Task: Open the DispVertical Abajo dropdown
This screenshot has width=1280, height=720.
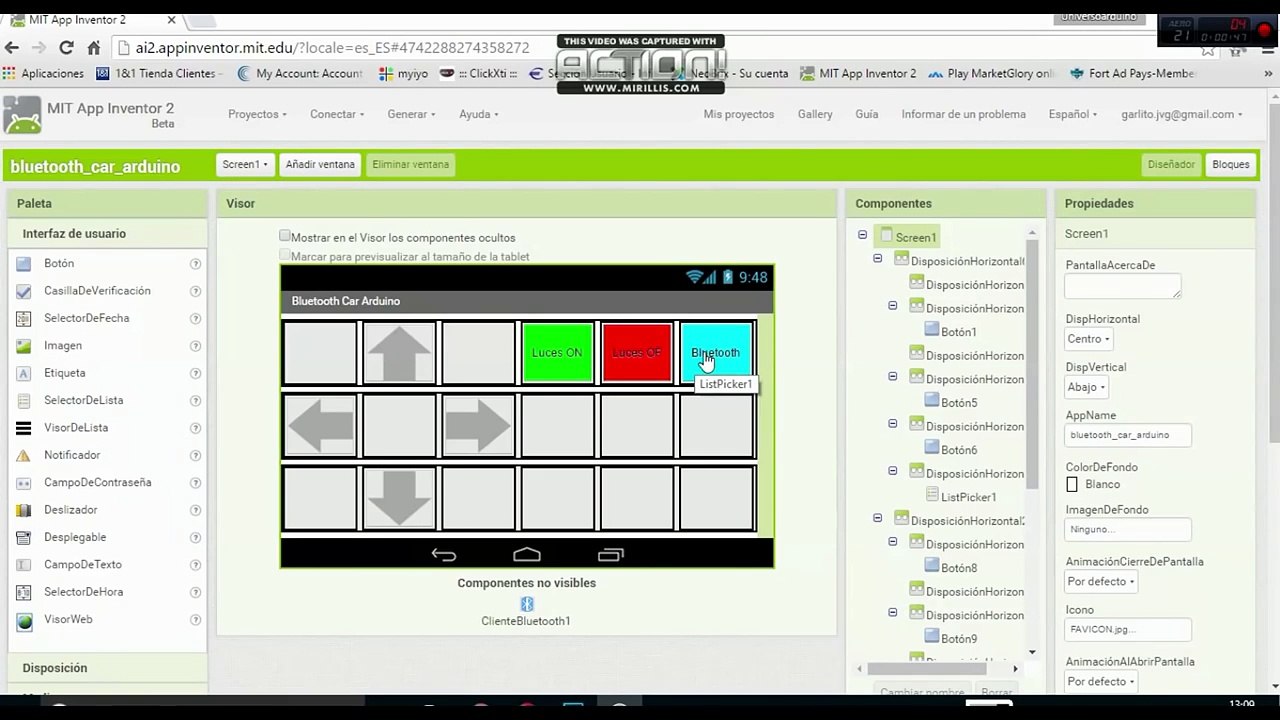Action: coord(1086,387)
